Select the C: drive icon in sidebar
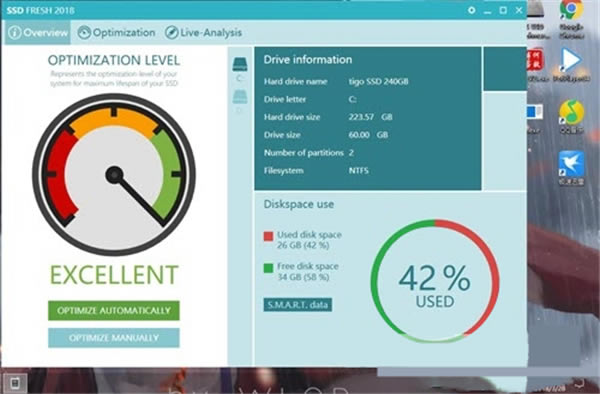The image size is (600, 394). click(x=240, y=64)
